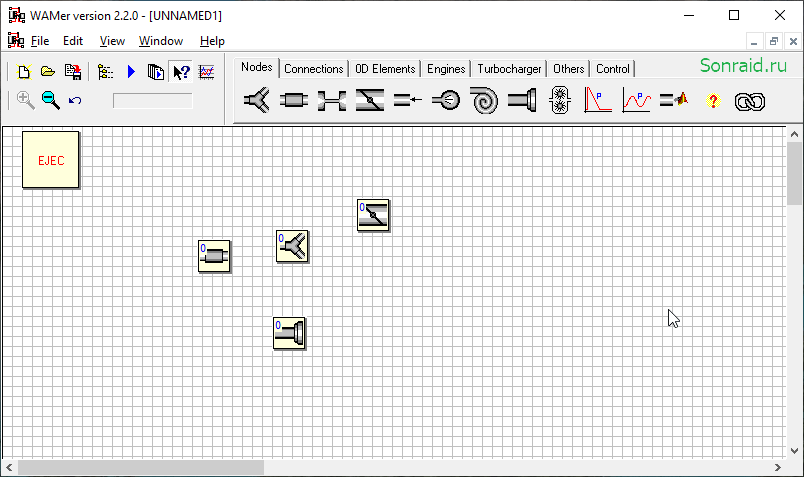This screenshot has height=477, width=804.
Task: Activate the context help pointer tool
Action: point(182,72)
